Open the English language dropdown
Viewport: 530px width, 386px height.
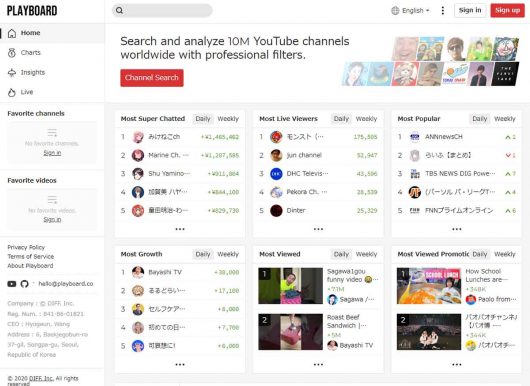410,10
